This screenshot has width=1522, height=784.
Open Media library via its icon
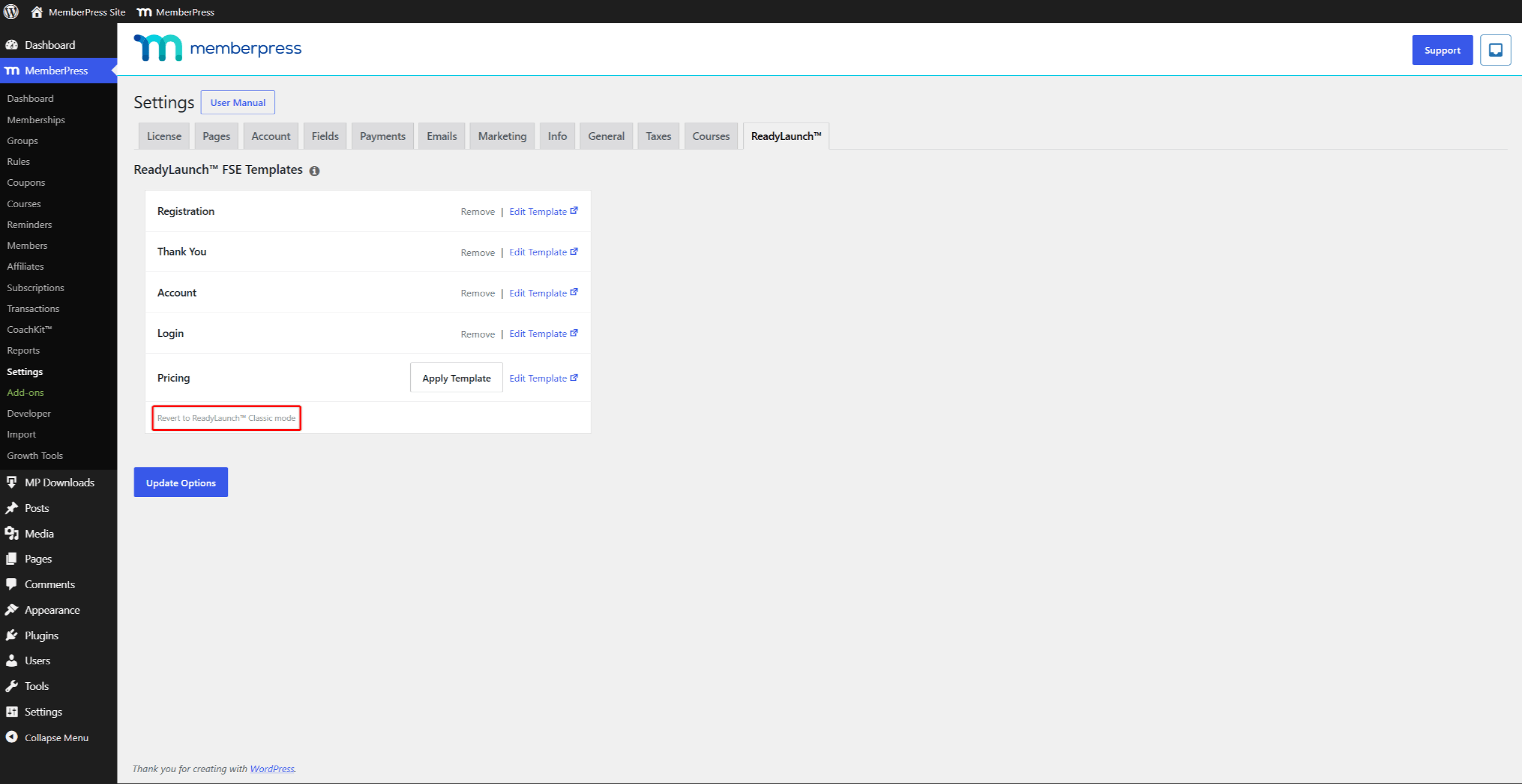click(12, 533)
